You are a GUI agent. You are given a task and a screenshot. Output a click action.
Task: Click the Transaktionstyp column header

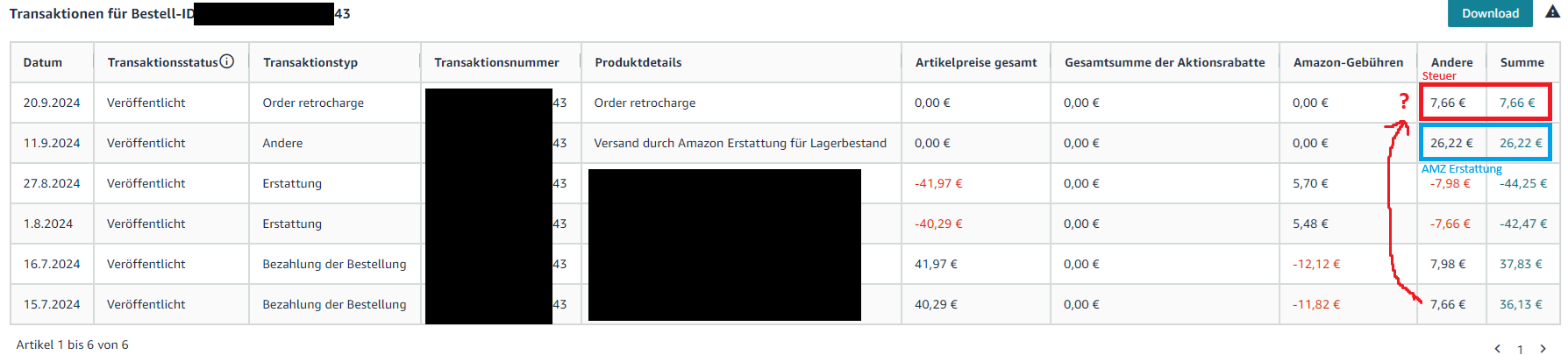pos(310,62)
